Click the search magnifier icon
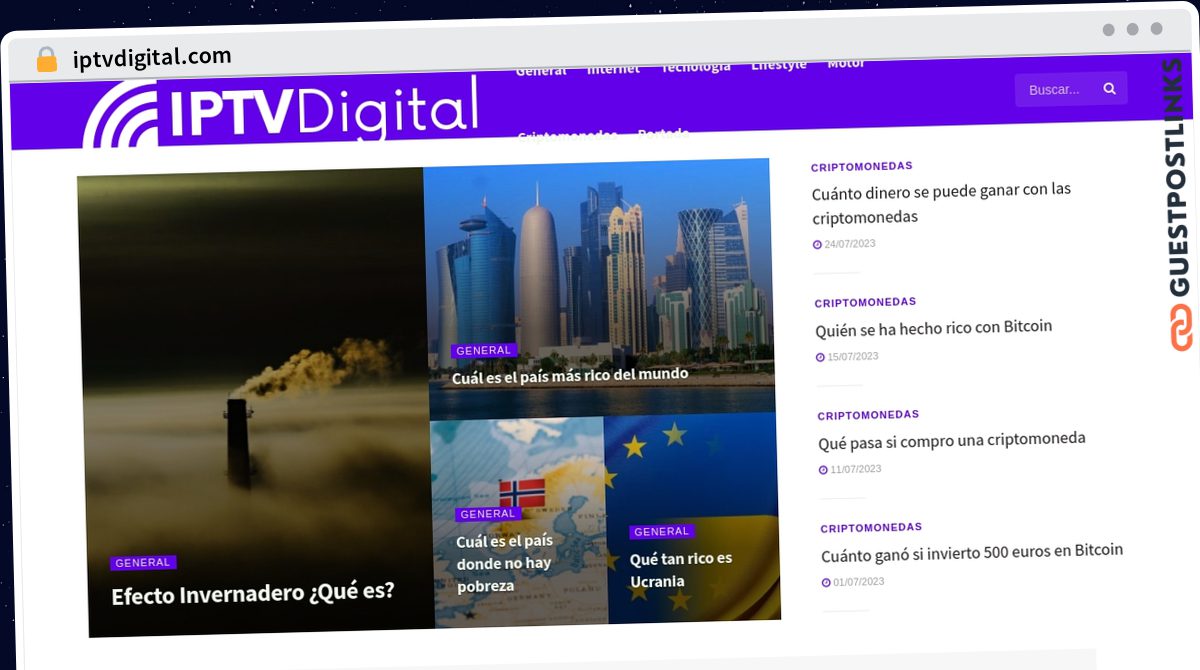The height and width of the screenshot is (670, 1200). tap(1109, 89)
